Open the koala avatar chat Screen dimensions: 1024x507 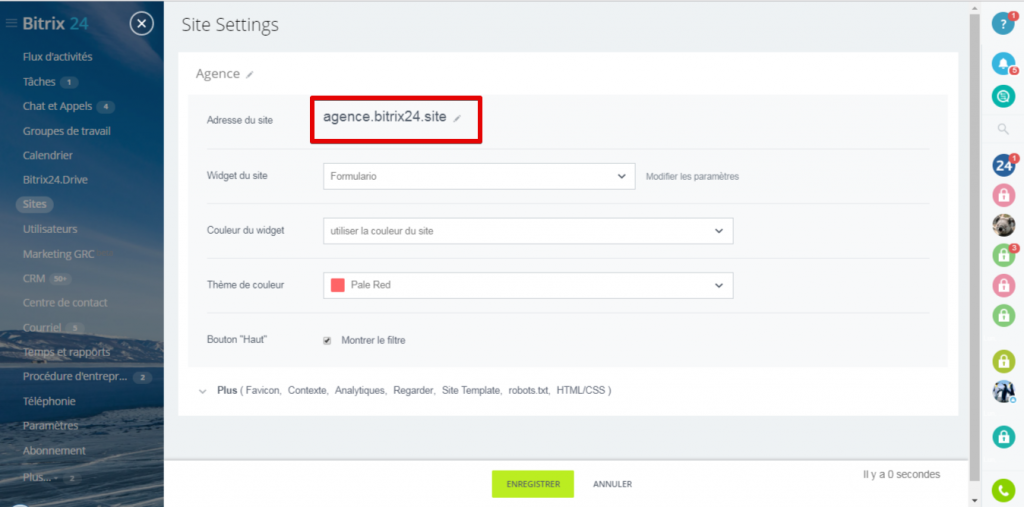(x=1003, y=225)
